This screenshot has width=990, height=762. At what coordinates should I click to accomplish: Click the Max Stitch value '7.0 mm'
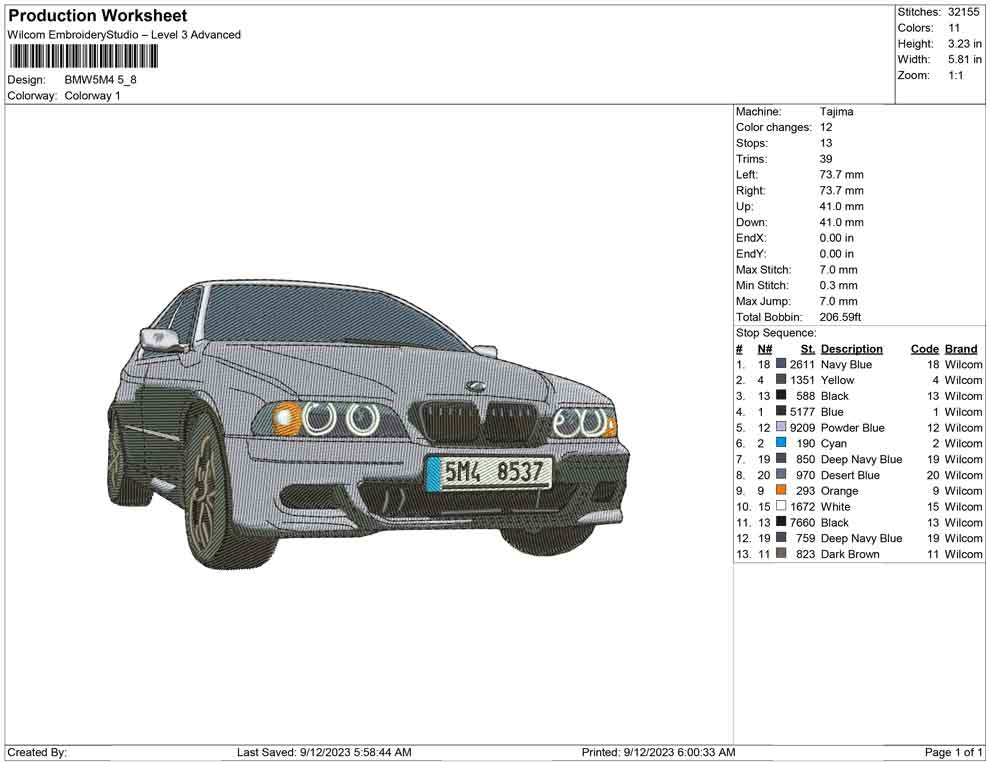pyautogui.click(x=838, y=270)
